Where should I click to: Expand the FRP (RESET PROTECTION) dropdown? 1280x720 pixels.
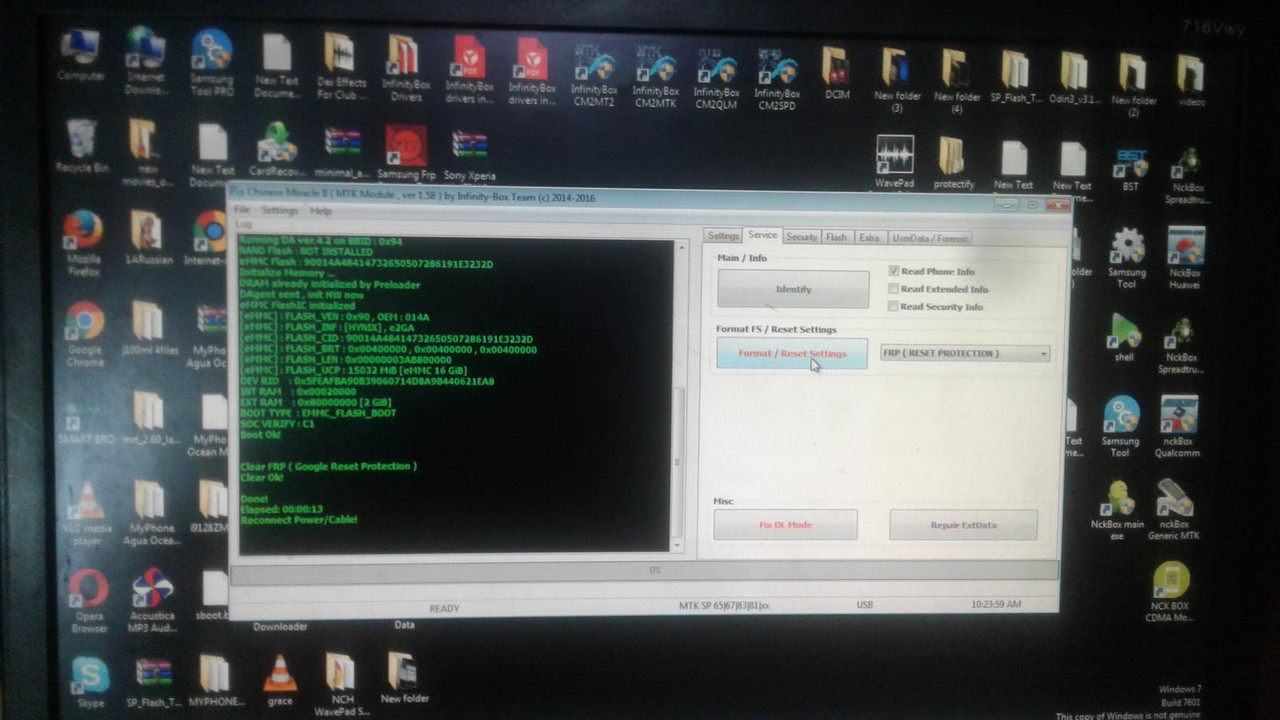click(x=1043, y=354)
